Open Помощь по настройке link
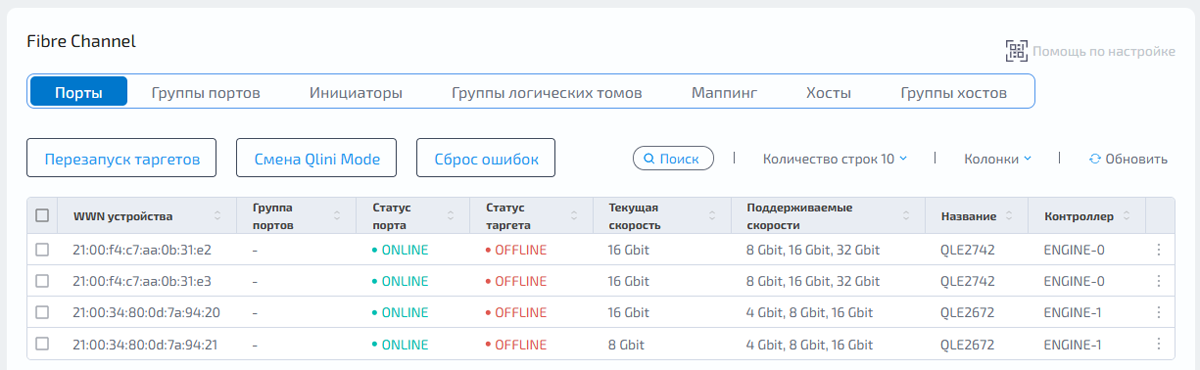 click(x=1104, y=51)
